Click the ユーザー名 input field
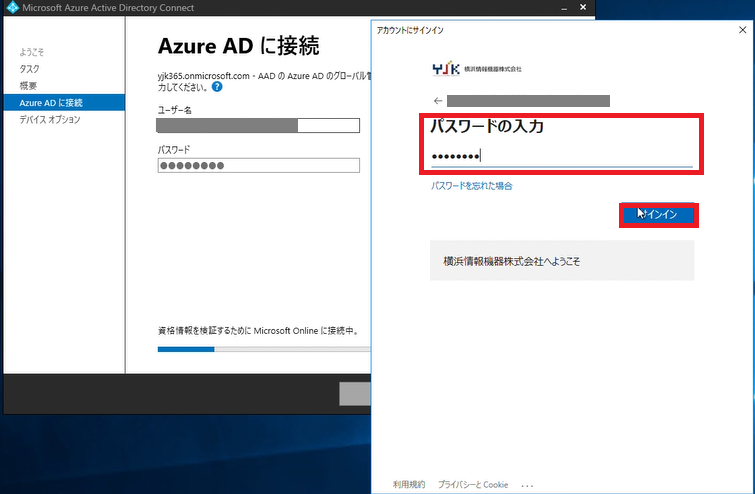 258,126
